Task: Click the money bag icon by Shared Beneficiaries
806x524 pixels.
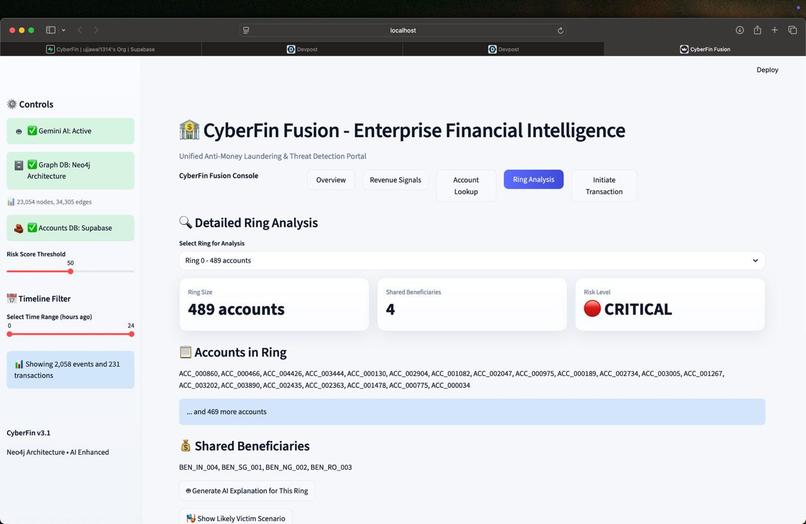Action: [186, 445]
